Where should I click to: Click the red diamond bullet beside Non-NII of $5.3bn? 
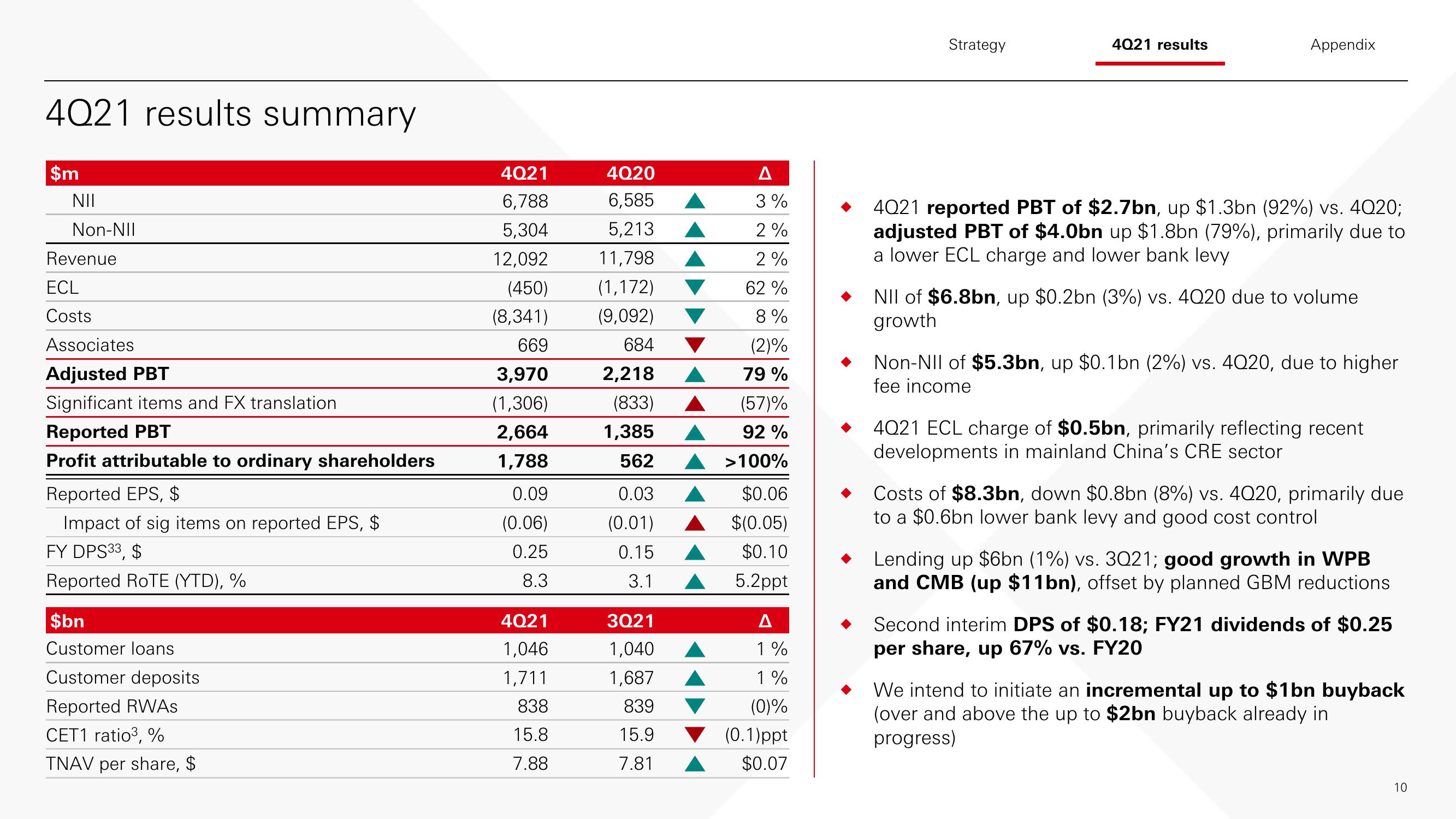845,362
